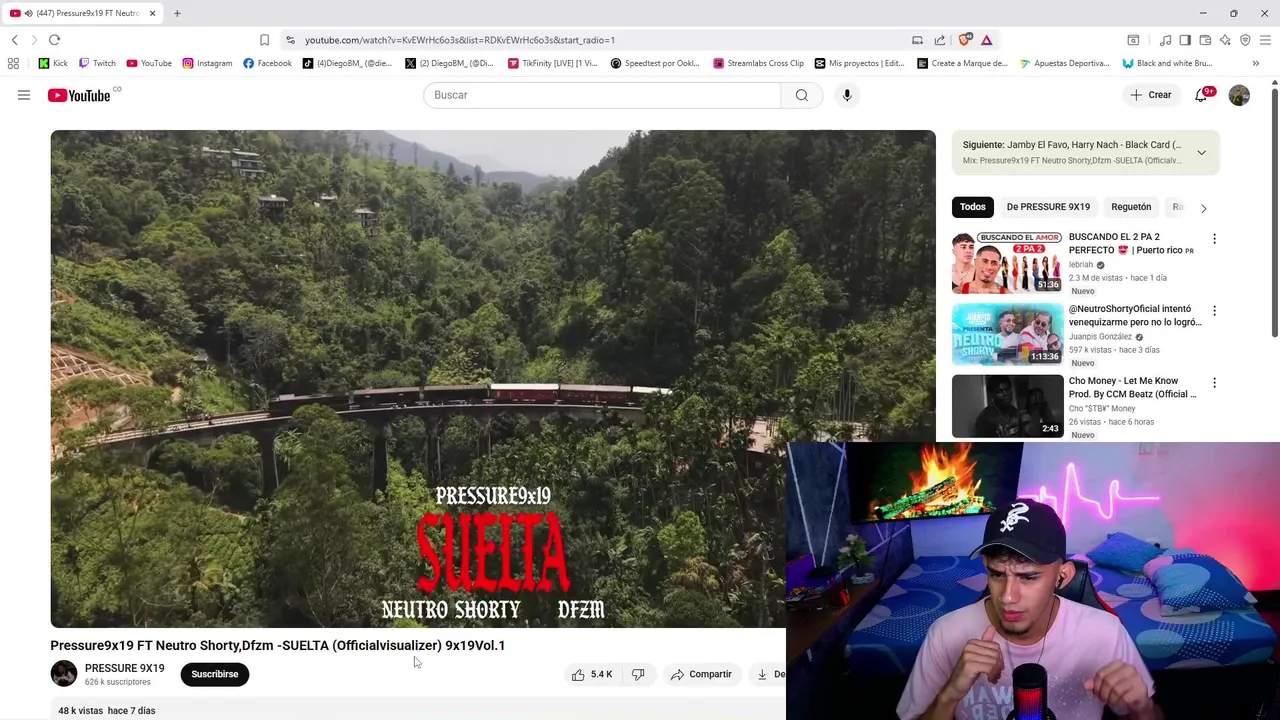Expand the mix playlist queue
1280x720 pixels.
tap(1201, 153)
